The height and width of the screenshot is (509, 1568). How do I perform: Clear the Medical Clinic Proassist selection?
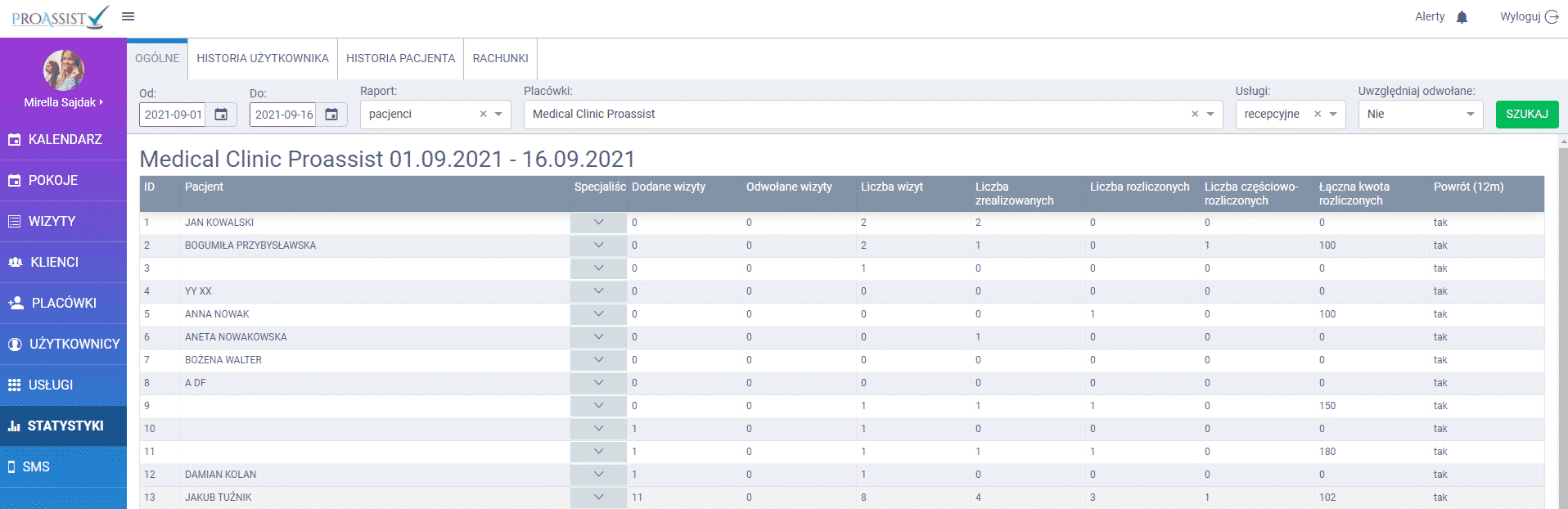pyautogui.click(x=1195, y=114)
